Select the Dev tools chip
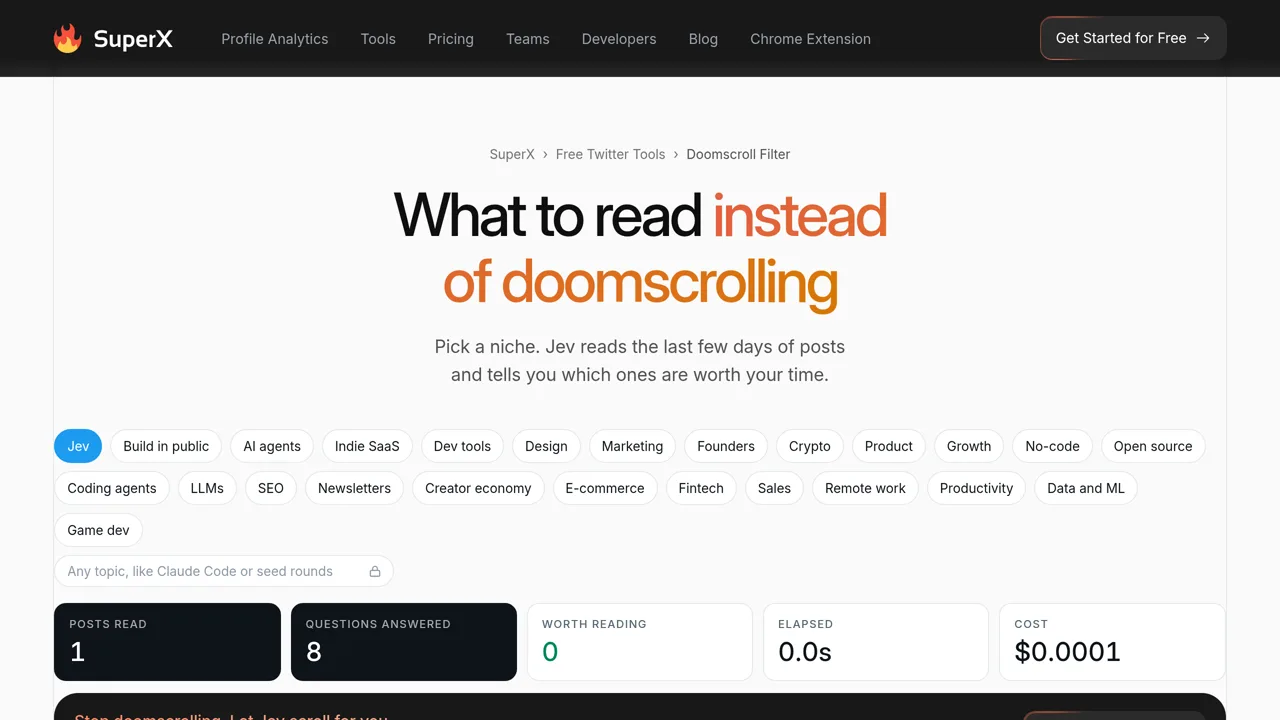Image resolution: width=1280 pixels, height=720 pixels. 462,446
